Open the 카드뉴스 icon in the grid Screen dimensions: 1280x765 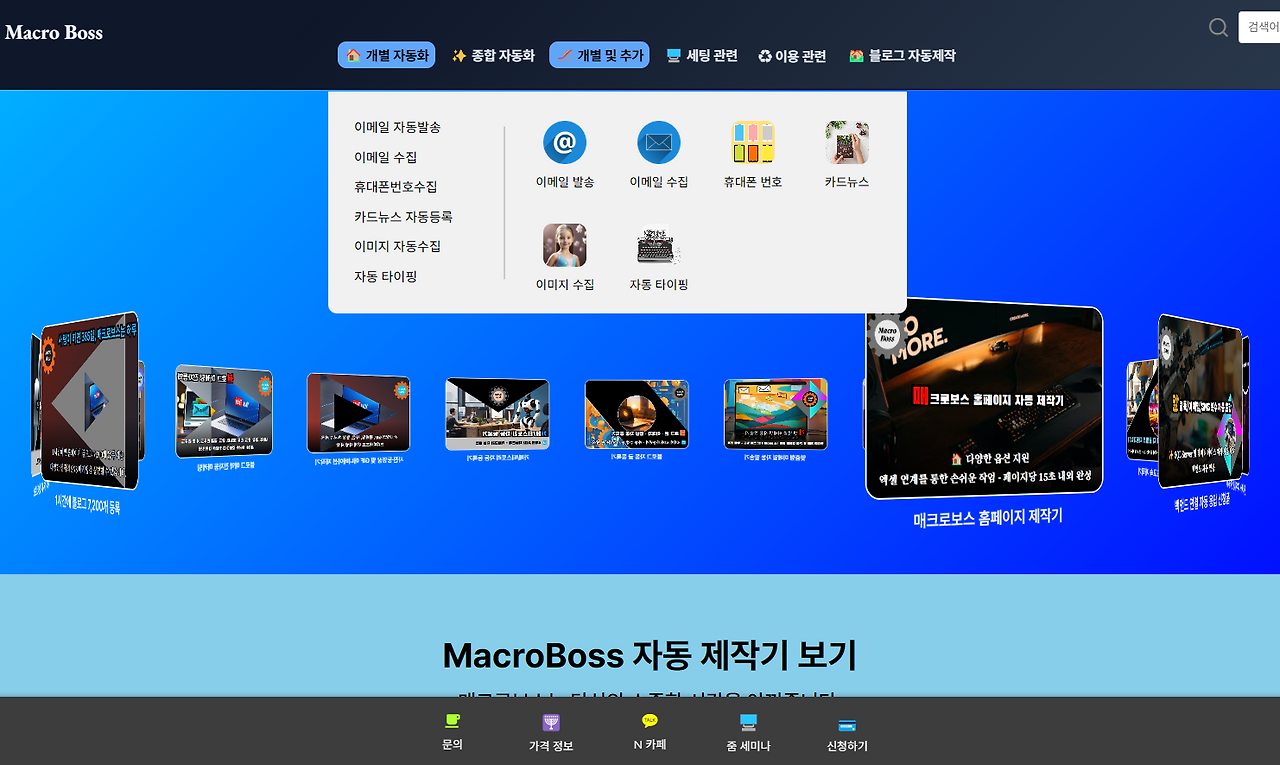coord(847,143)
